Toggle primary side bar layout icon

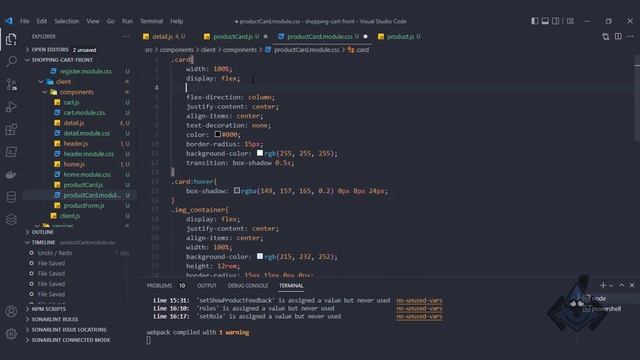tap(535, 21)
